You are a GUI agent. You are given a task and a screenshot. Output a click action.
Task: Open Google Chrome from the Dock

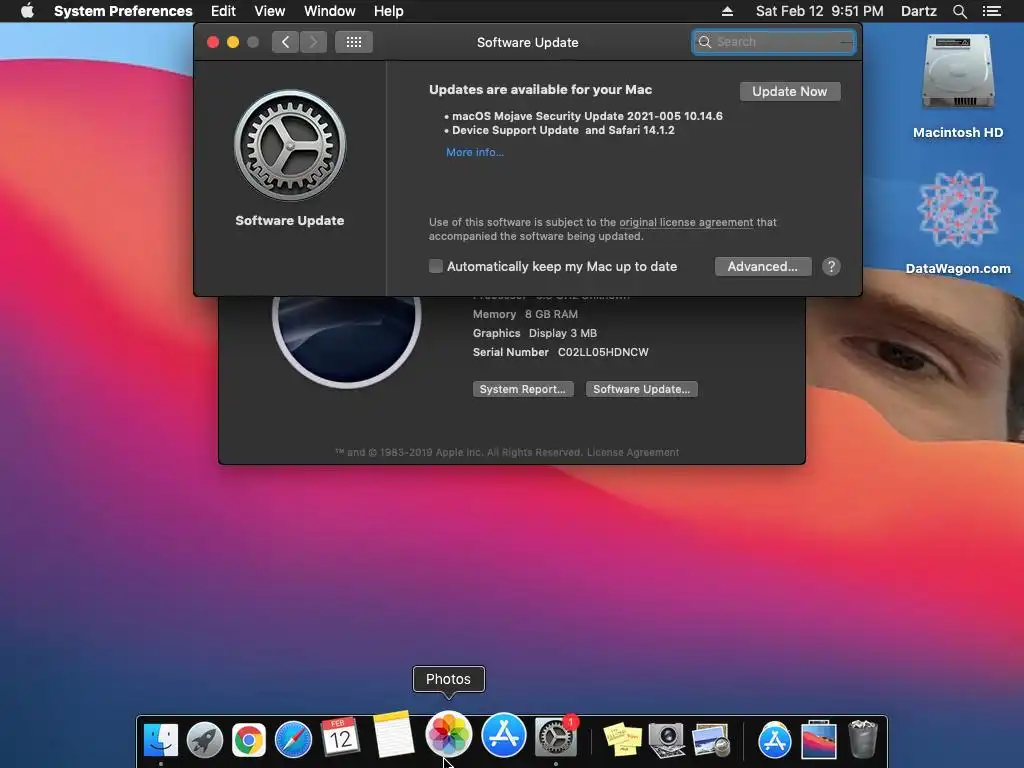[249, 739]
